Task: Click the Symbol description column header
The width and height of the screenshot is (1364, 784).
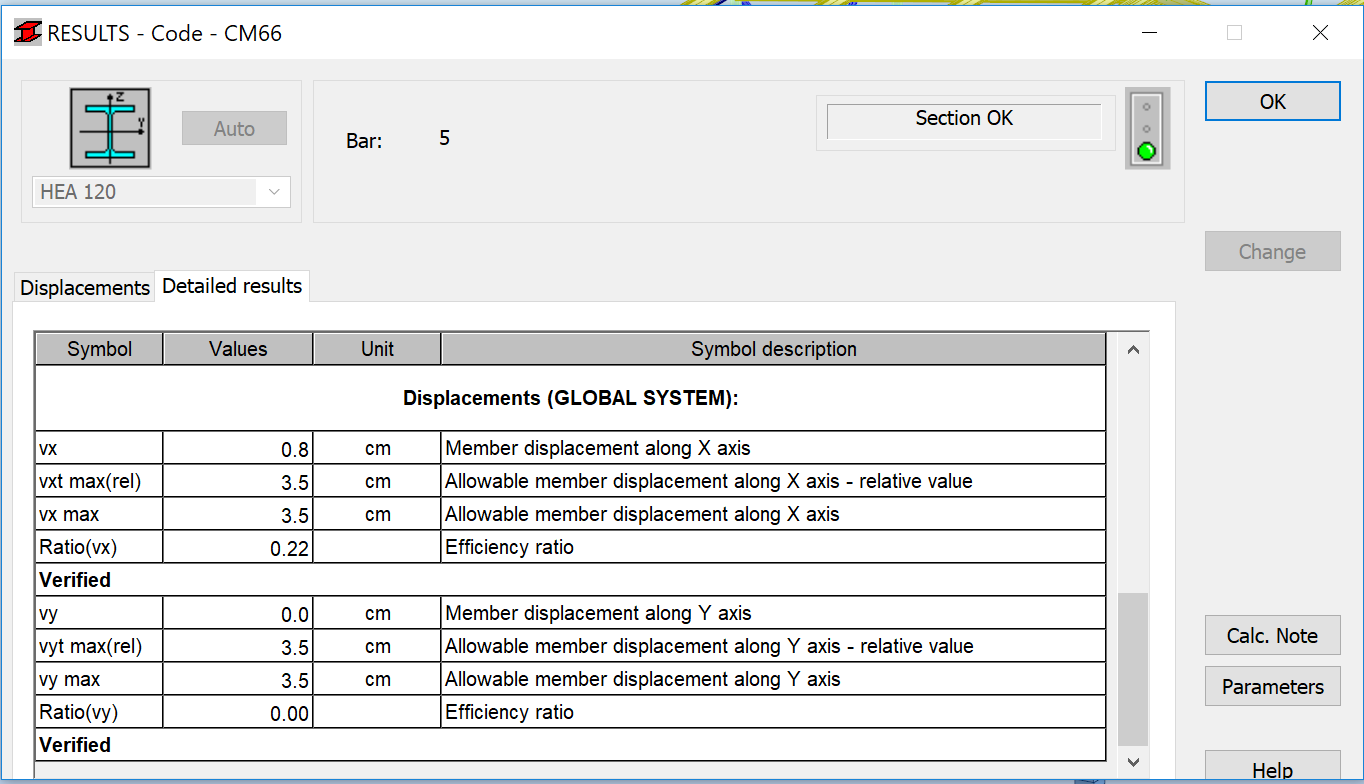Action: [x=773, y=349]
